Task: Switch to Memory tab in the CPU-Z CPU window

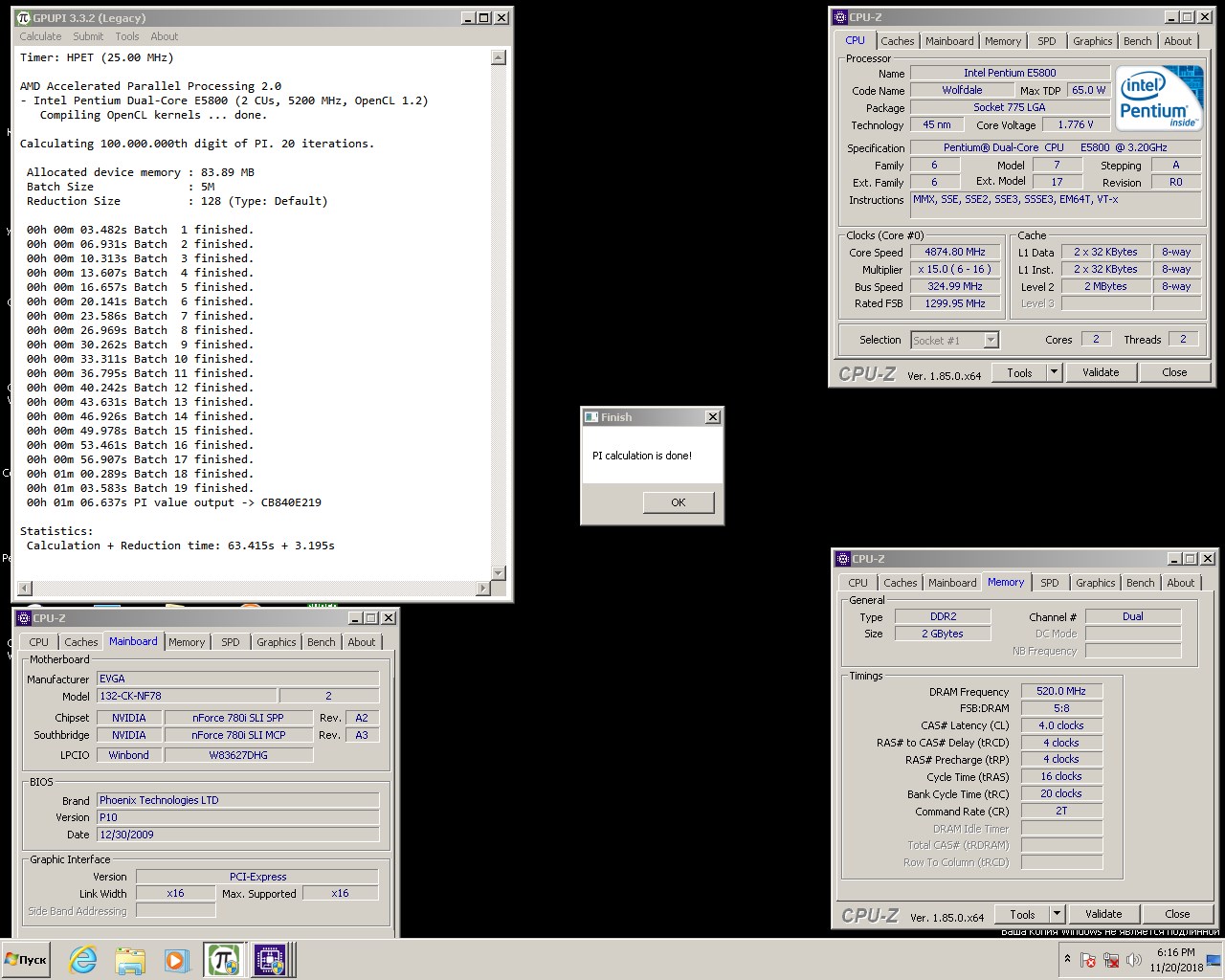Action: click(x=1002, y=41)
